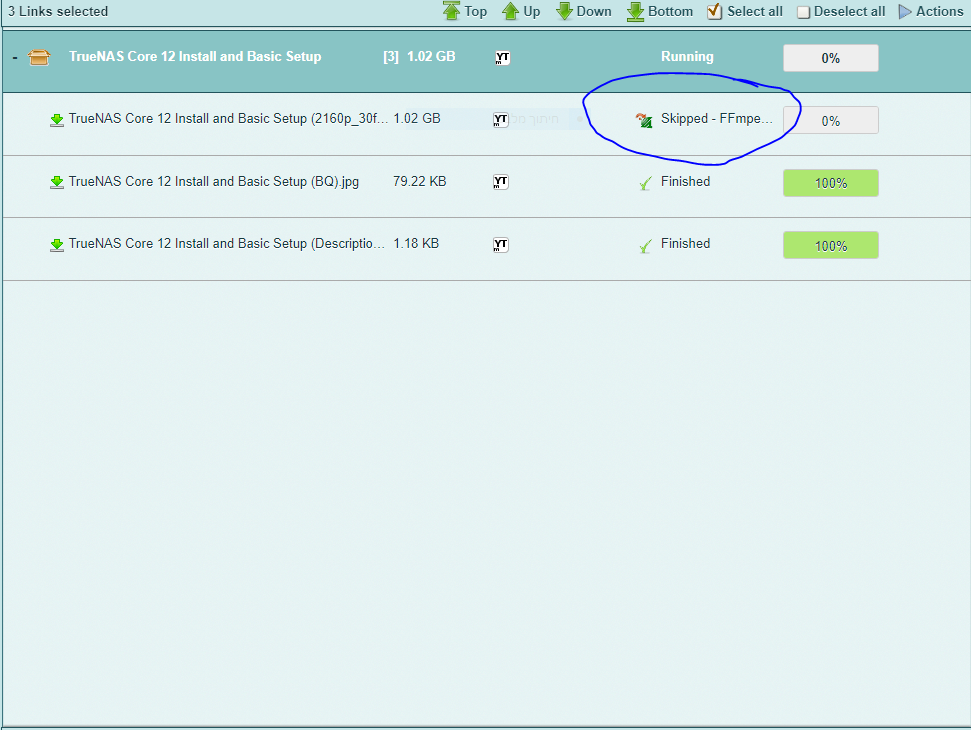Click the package [3] 1.02 GB size
Viewport: 971px width, 730px height.
[419, 56]
